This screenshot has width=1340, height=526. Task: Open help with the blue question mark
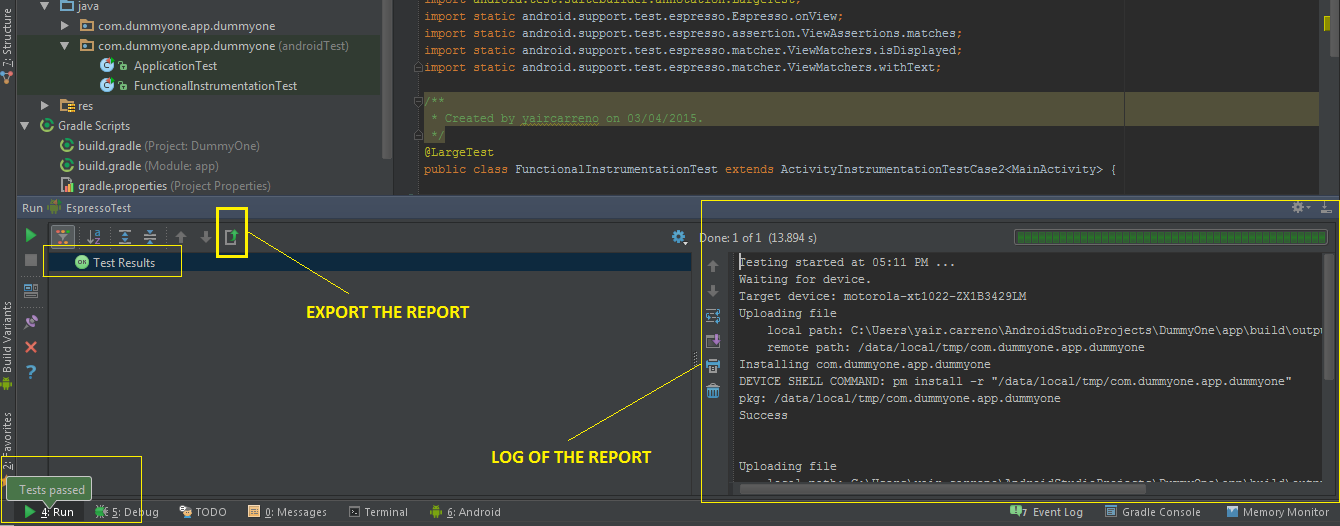click(x=31, y=372)
